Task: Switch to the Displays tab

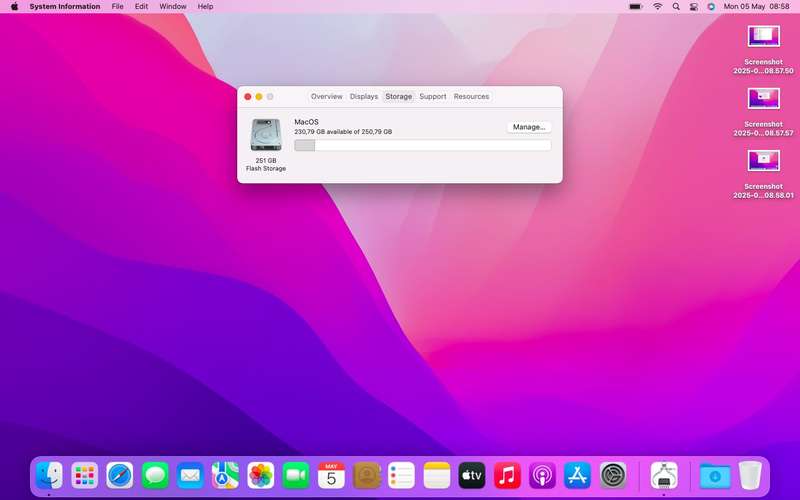Action: click(x=364, y=96)
